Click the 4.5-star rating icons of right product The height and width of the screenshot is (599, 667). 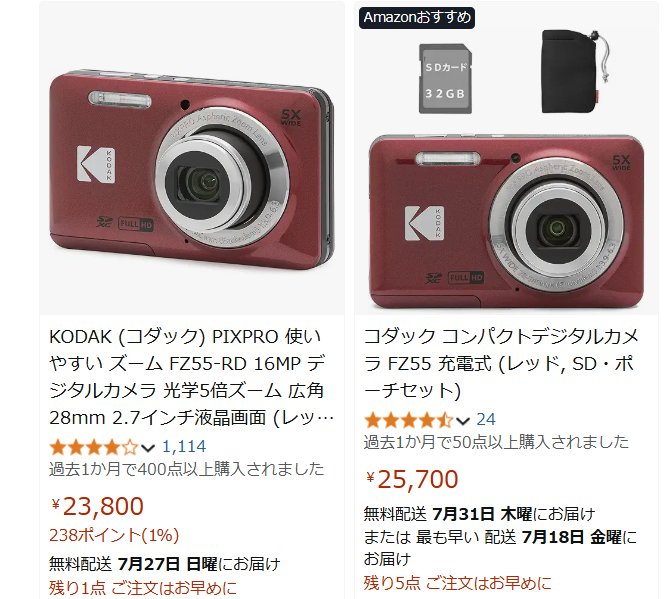click(408, 420)
